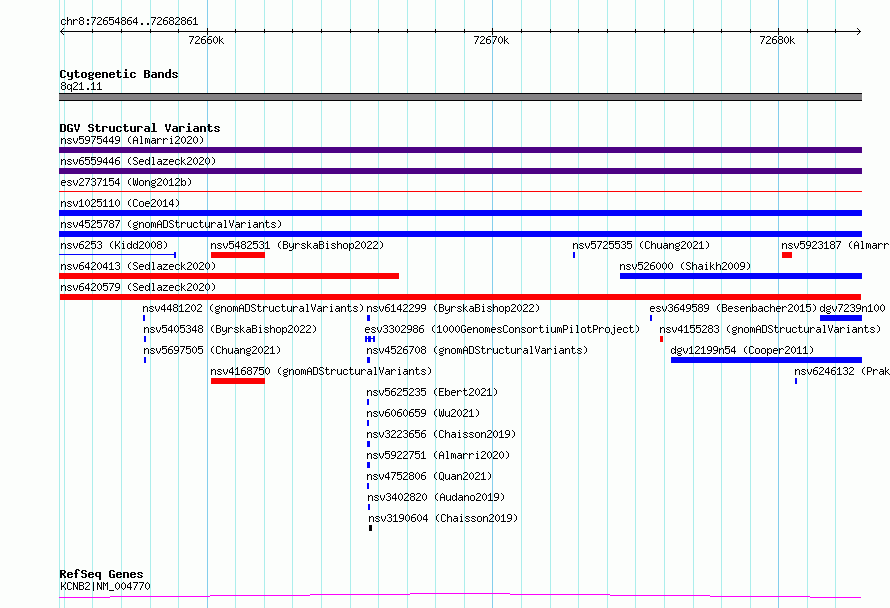The height and width of the screenshot is (608, 890).
Task: Click the magenta KCNB2 gene line
Action: [460, 595]
